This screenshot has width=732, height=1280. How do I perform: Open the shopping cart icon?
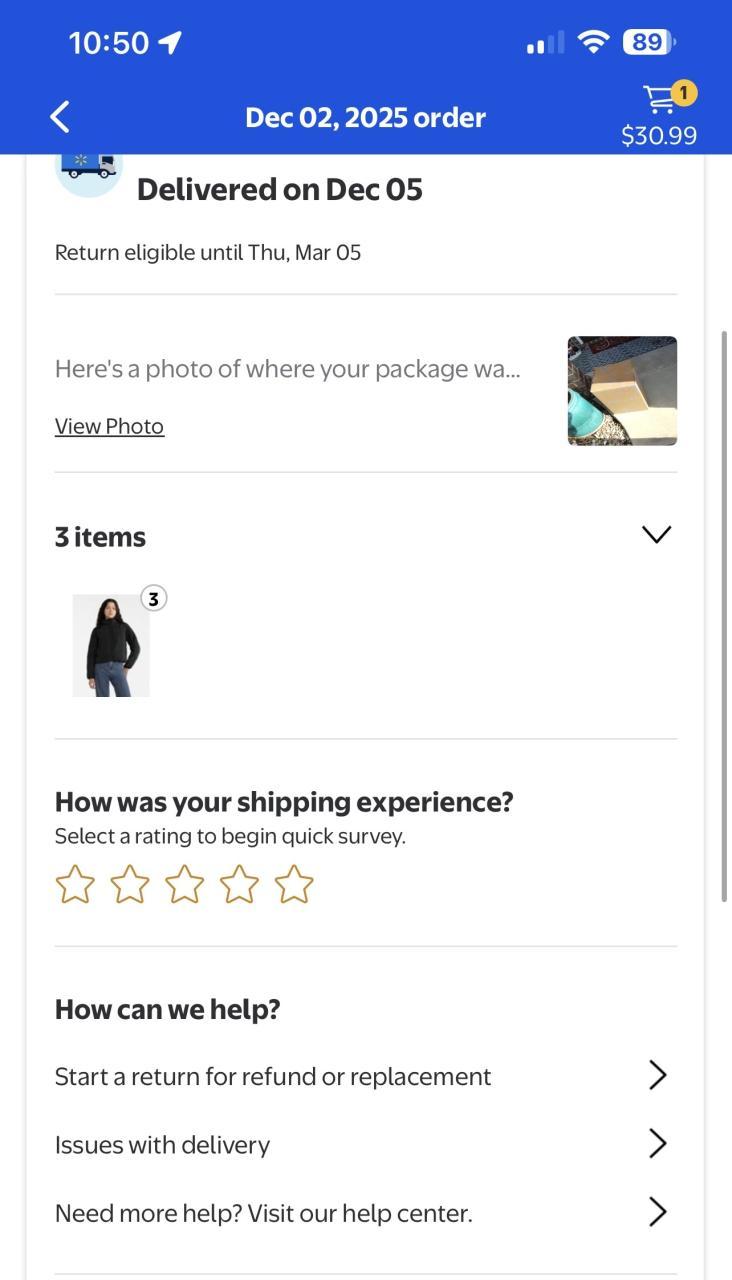660,100
